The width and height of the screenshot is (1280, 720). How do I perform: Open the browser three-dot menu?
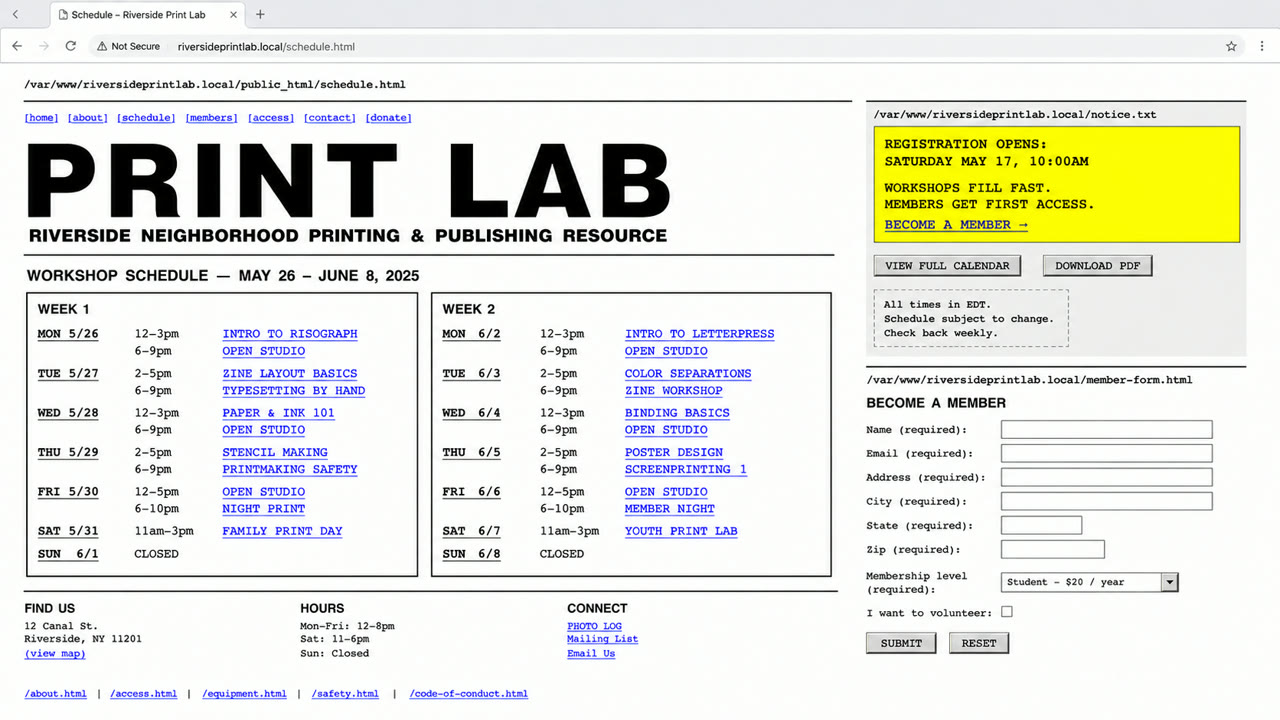1263,46
